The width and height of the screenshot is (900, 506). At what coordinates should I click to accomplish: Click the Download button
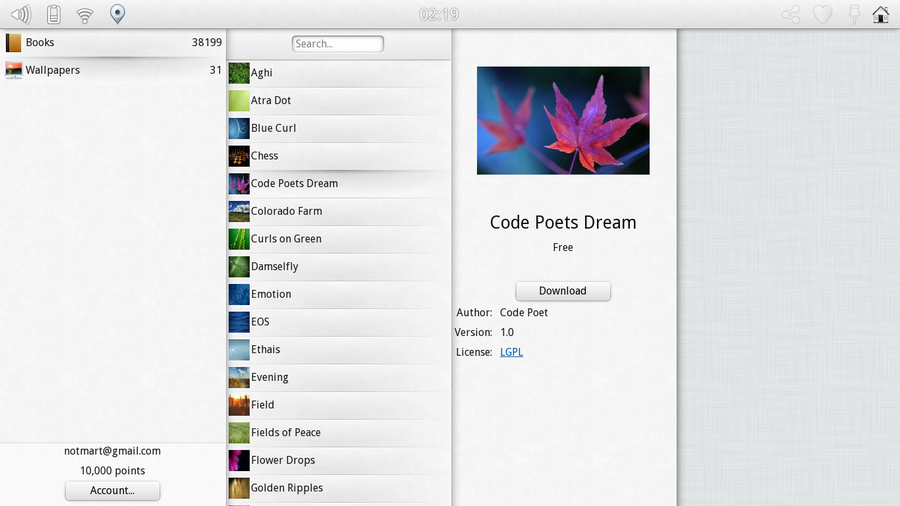pos(562,291)
